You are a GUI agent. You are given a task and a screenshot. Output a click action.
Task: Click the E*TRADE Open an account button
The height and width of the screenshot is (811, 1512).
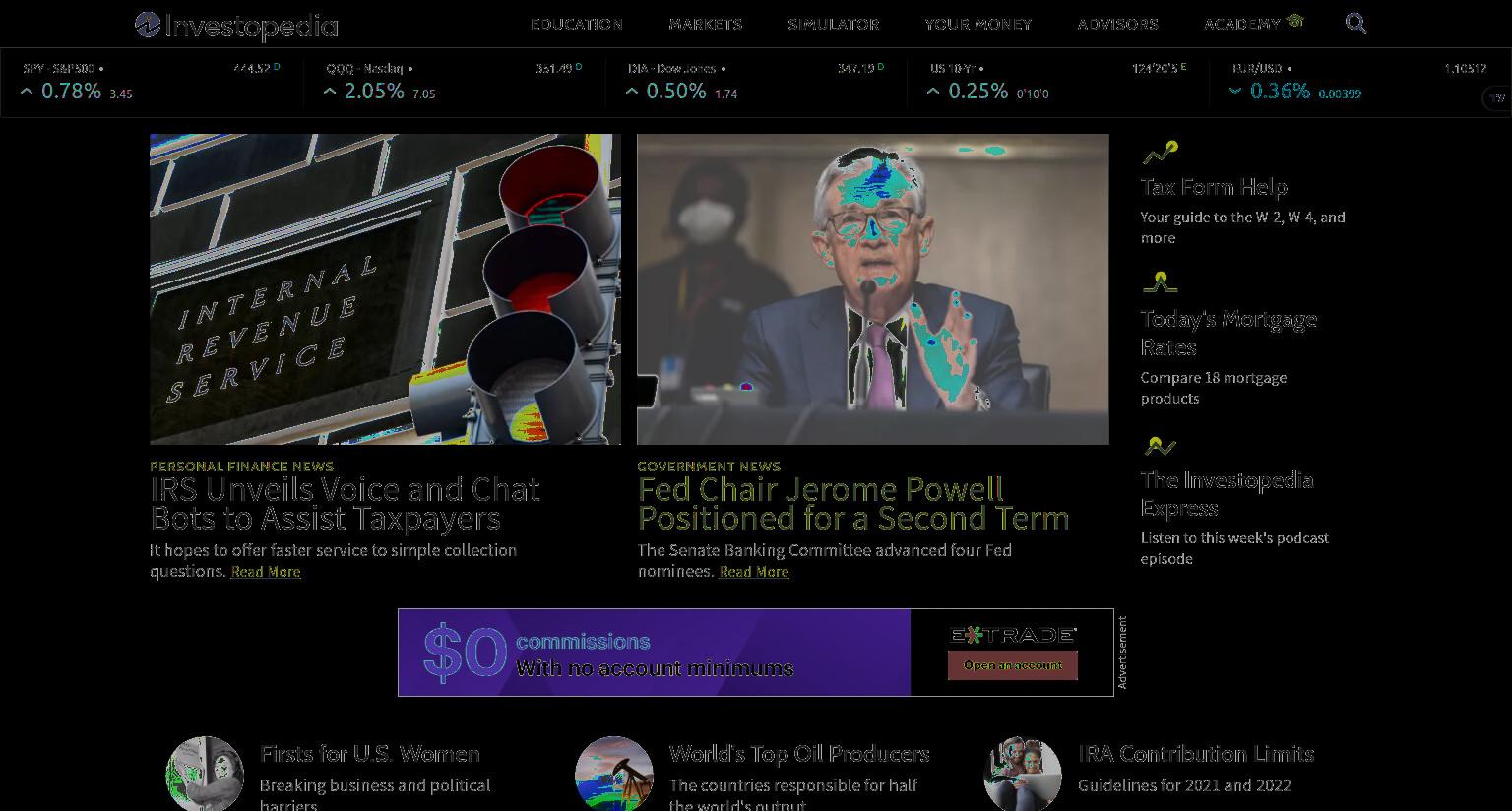pyautogui.click(x=1013, y=665)
